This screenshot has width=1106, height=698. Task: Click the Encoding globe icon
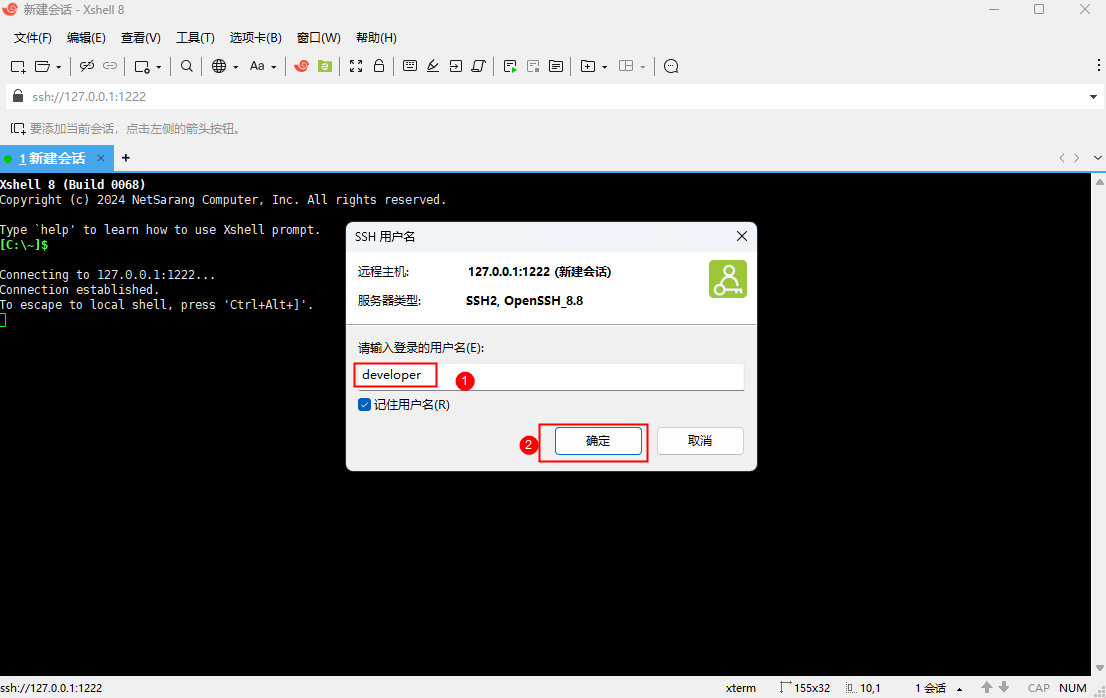(x=219, y=66)
